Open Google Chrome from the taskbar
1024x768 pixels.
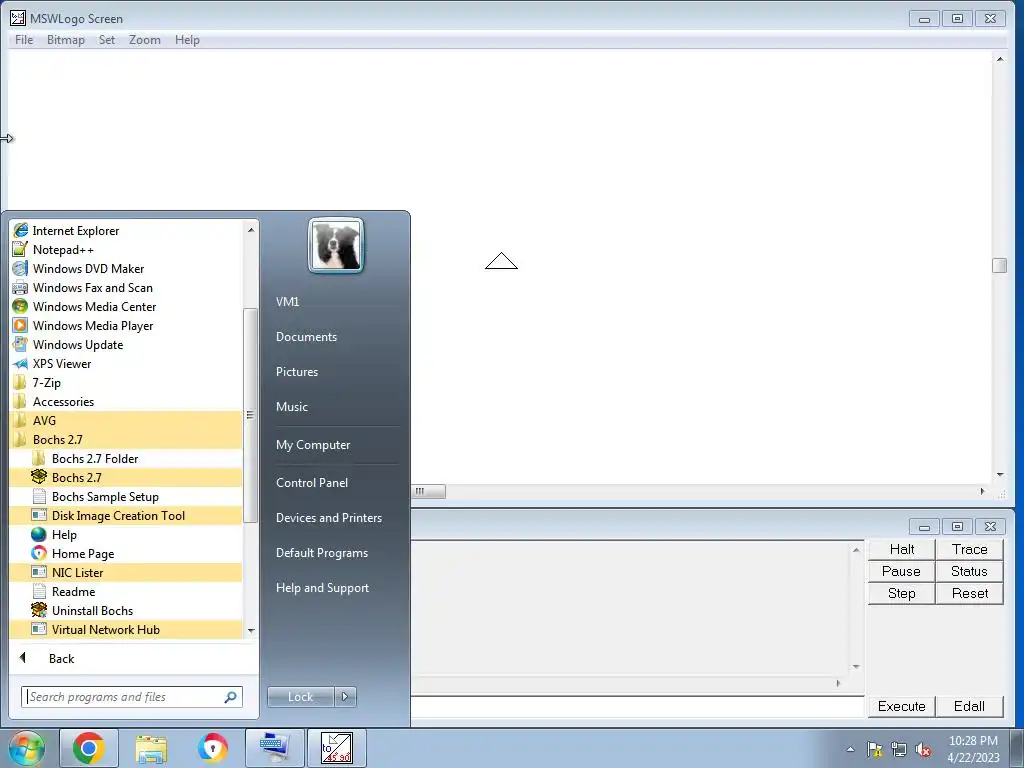click(89, 748)
